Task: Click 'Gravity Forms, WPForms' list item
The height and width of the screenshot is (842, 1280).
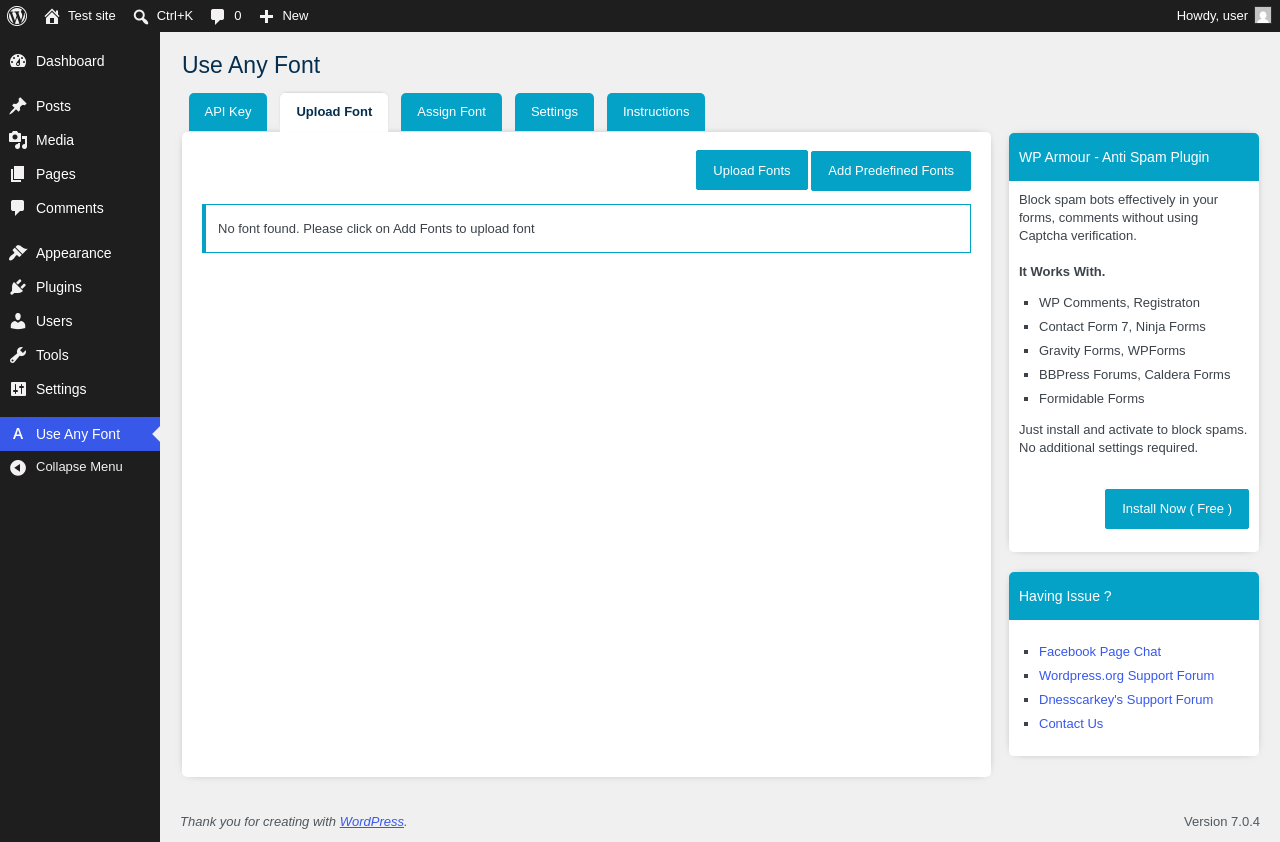Action: coord(1112,351)
